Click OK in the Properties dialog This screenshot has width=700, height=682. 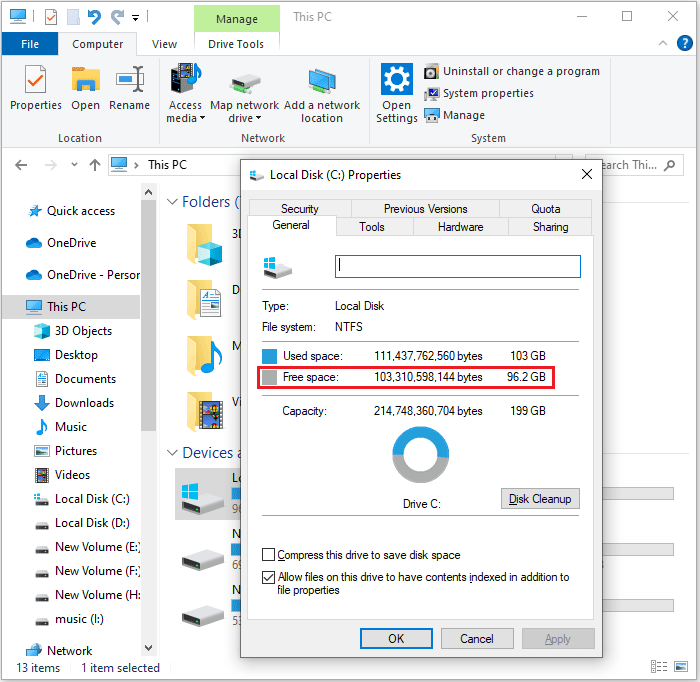[396, 639]
